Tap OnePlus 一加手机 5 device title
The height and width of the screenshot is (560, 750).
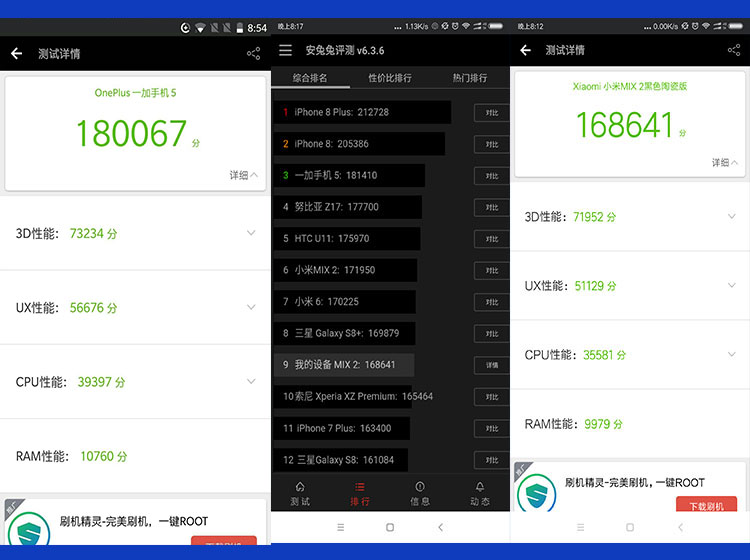pyautogui.click(x=135, y=93)
